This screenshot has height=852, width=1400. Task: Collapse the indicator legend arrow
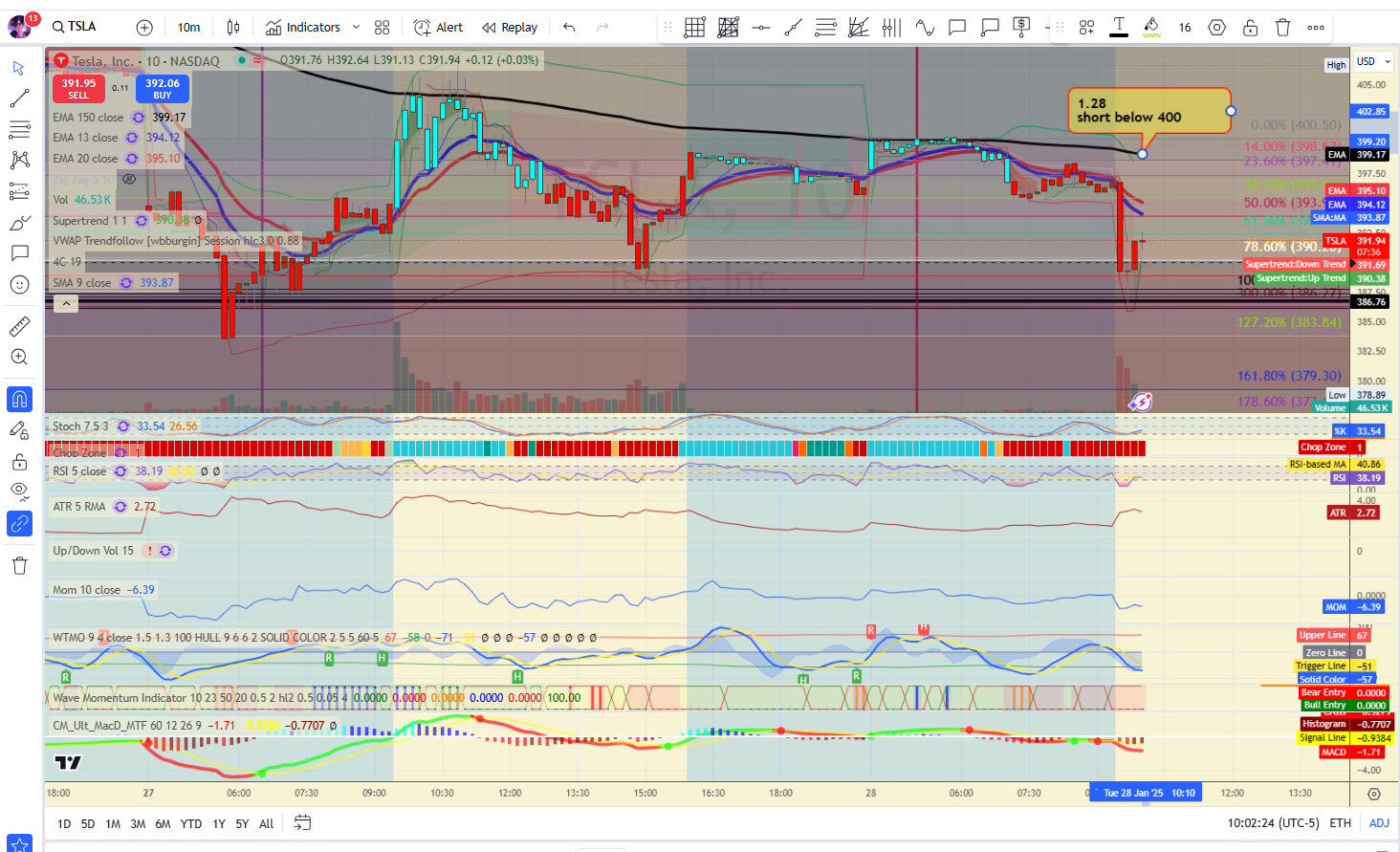(65, 304)
